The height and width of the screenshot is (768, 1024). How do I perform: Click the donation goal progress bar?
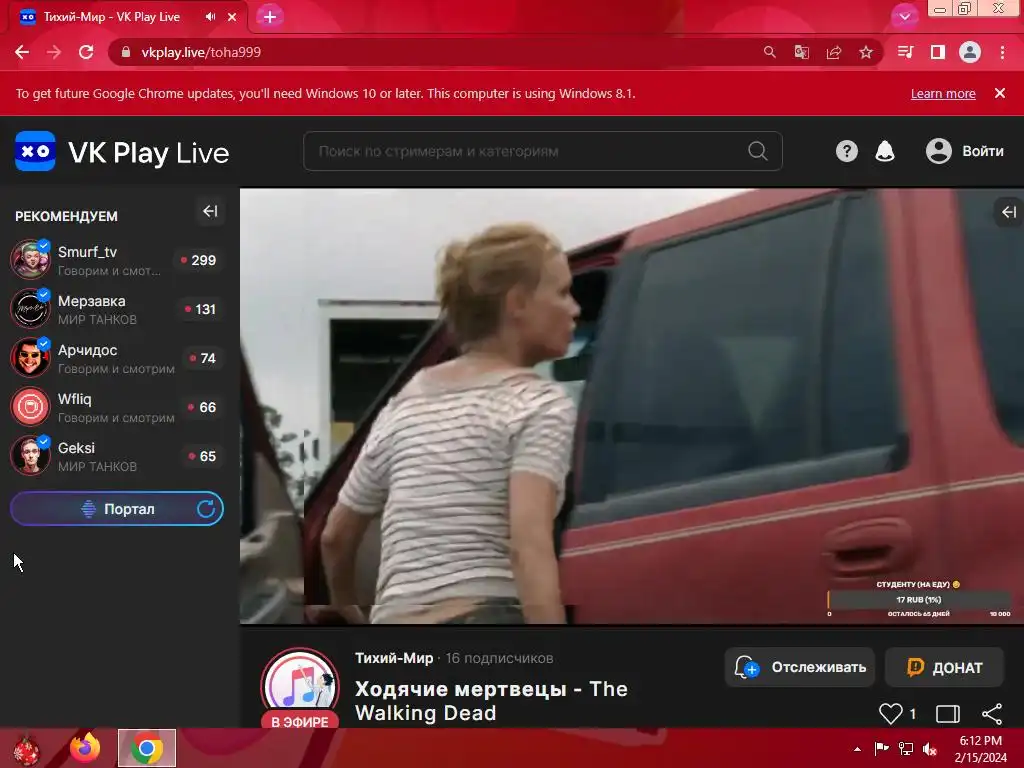coord(919,600)
